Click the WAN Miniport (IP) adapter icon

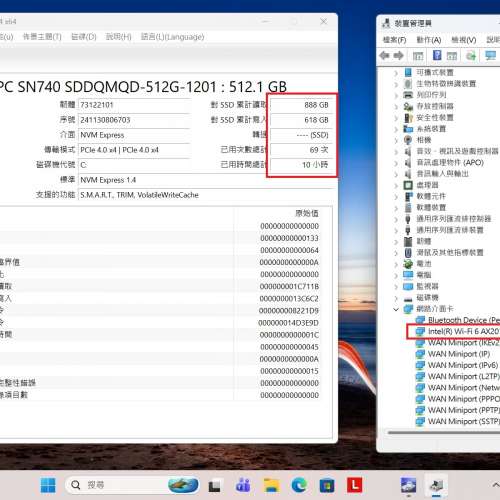click(420, 354)
